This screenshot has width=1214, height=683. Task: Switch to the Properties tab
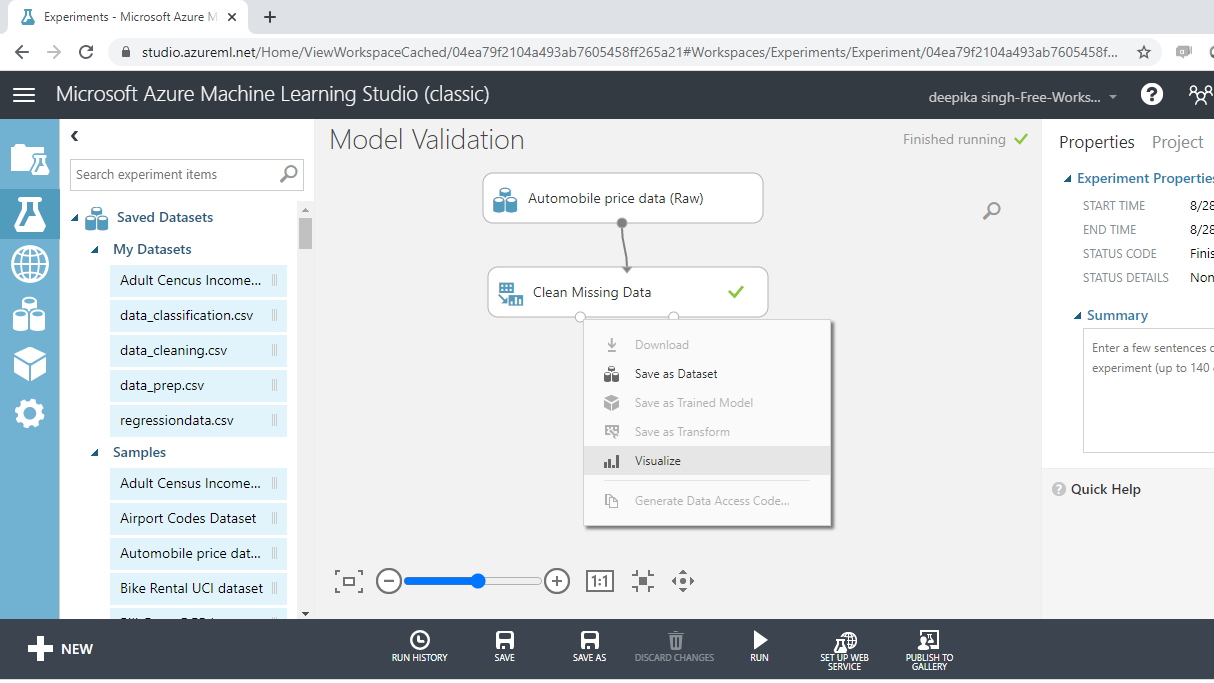click(1097, 142)
